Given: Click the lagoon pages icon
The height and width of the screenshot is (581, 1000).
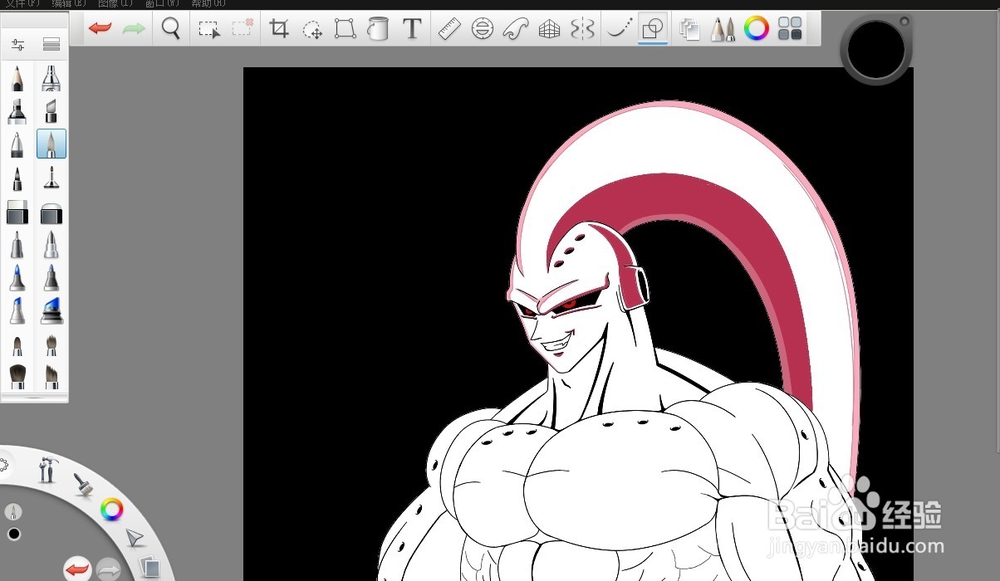Looking at the screenshot, I should [149, 566].
